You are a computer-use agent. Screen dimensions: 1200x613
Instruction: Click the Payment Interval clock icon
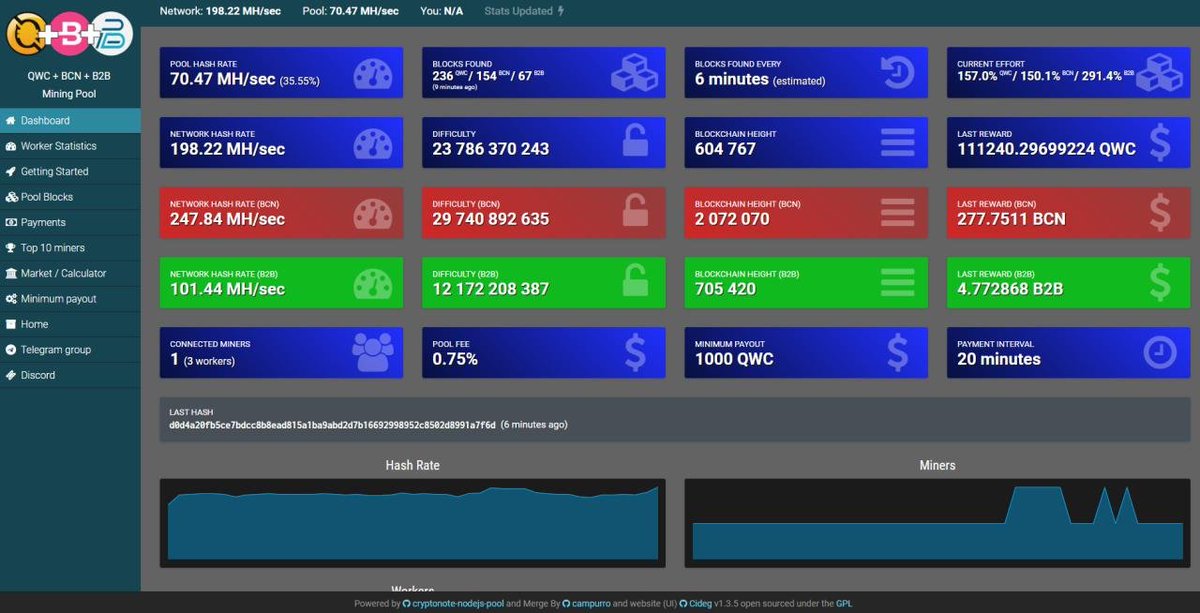1160,353
